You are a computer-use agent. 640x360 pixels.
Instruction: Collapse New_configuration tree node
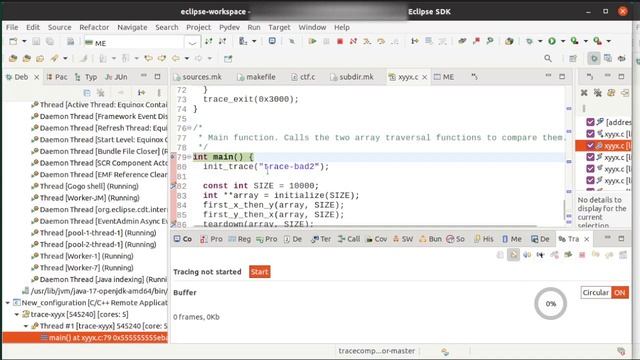coord(8,303)
